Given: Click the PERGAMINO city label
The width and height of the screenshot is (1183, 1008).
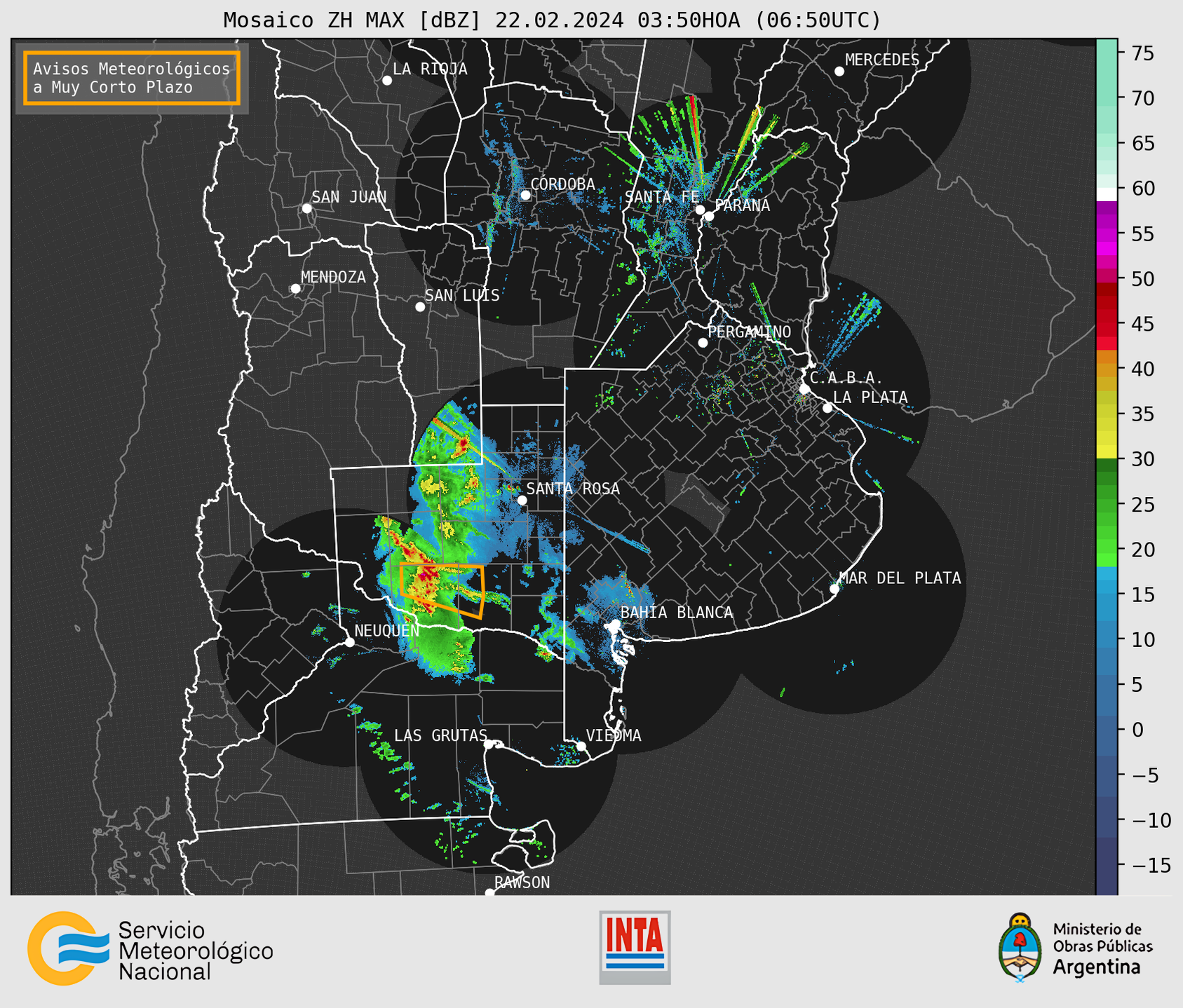Looking at the screenshot, I should click(750, 332).
